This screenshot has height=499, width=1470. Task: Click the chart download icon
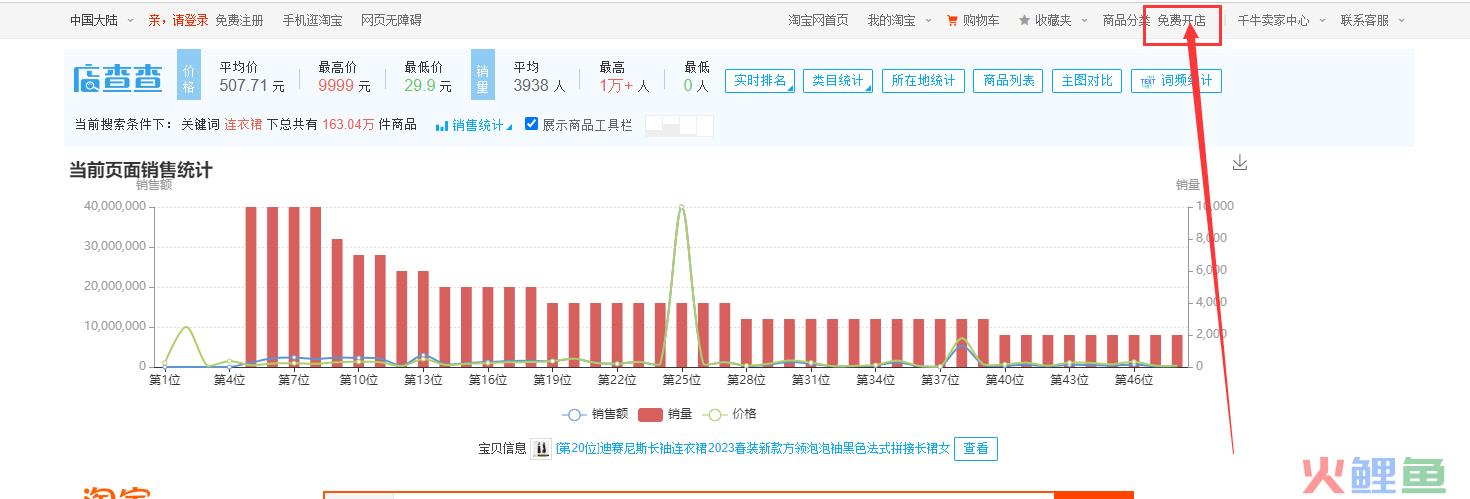(x=1240, y=163)
